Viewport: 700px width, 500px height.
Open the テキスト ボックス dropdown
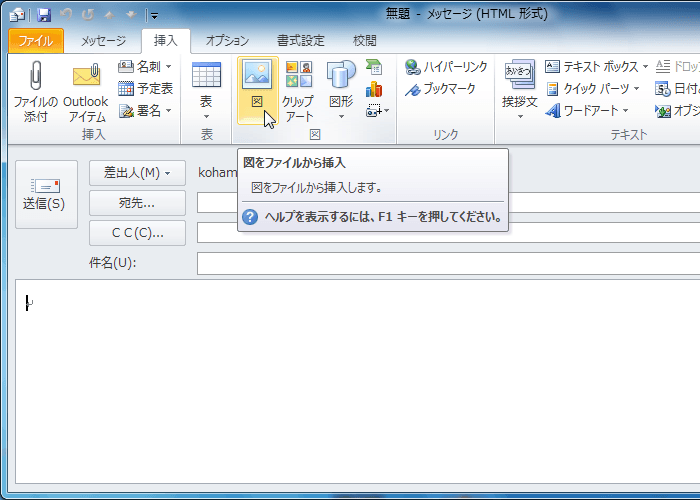(x=596, y=67)
